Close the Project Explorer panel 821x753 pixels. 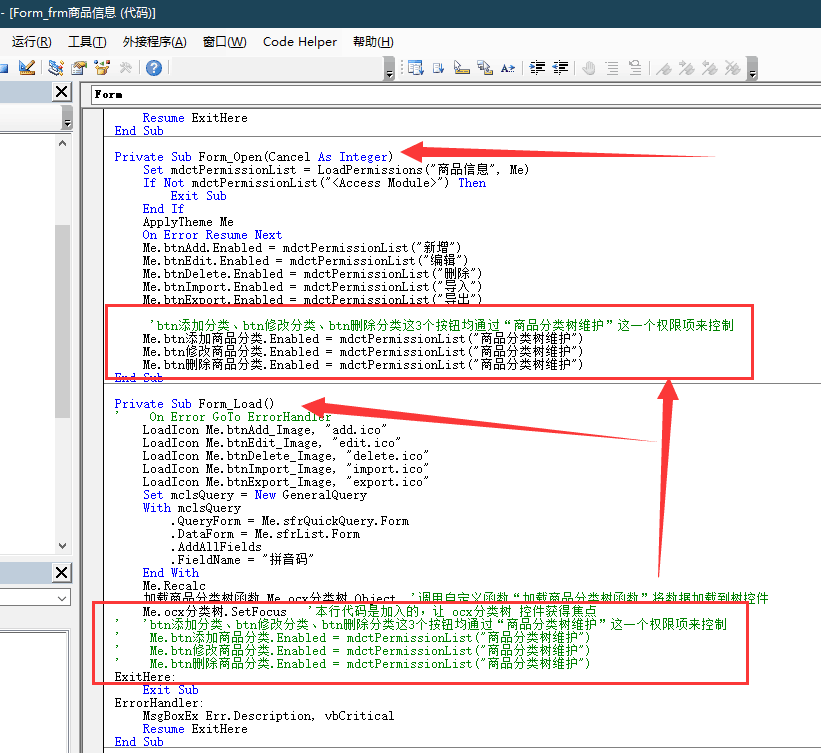(62, 92)
